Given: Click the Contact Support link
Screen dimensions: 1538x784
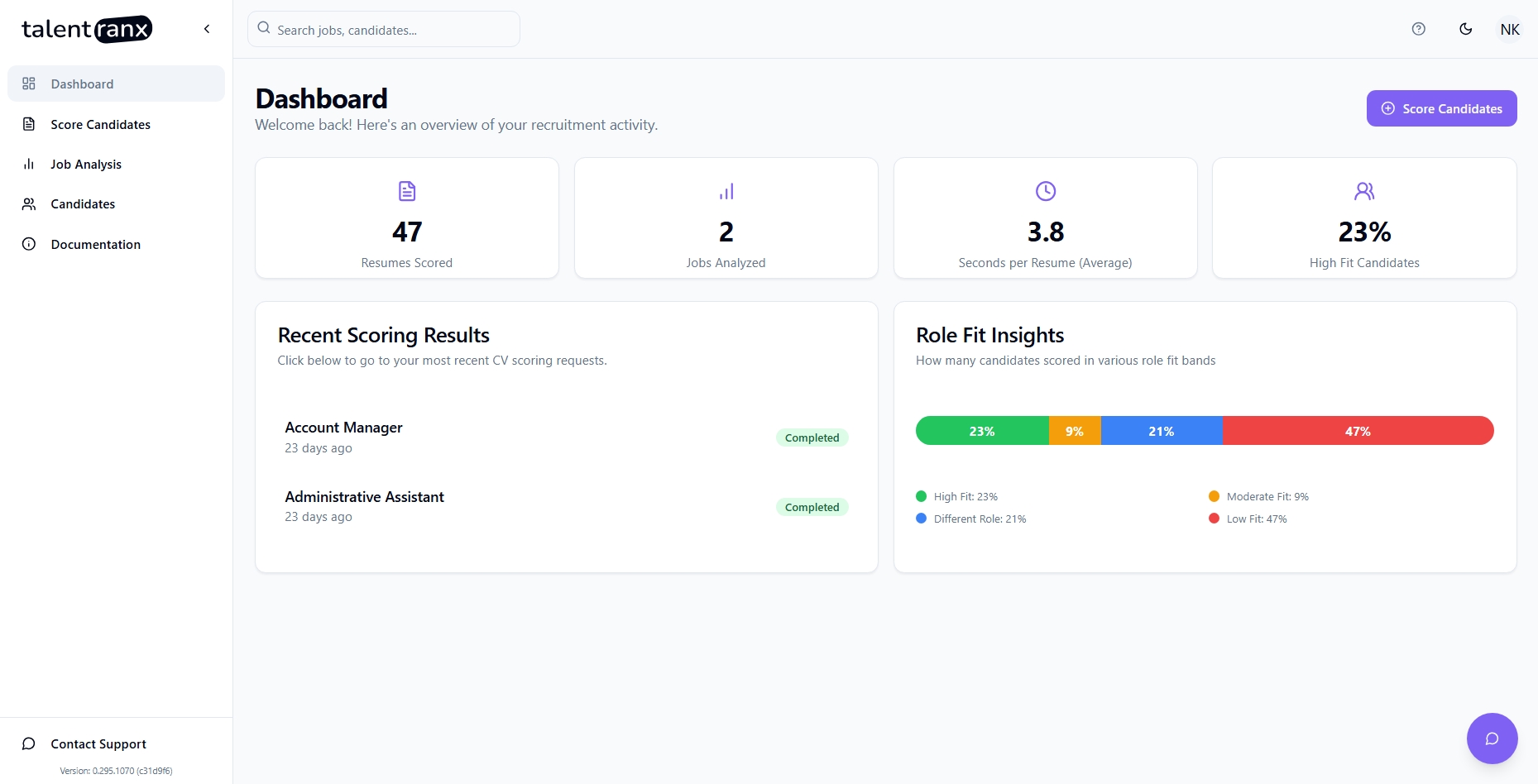Looking at the screenshot, I should [x=98, y=743].
